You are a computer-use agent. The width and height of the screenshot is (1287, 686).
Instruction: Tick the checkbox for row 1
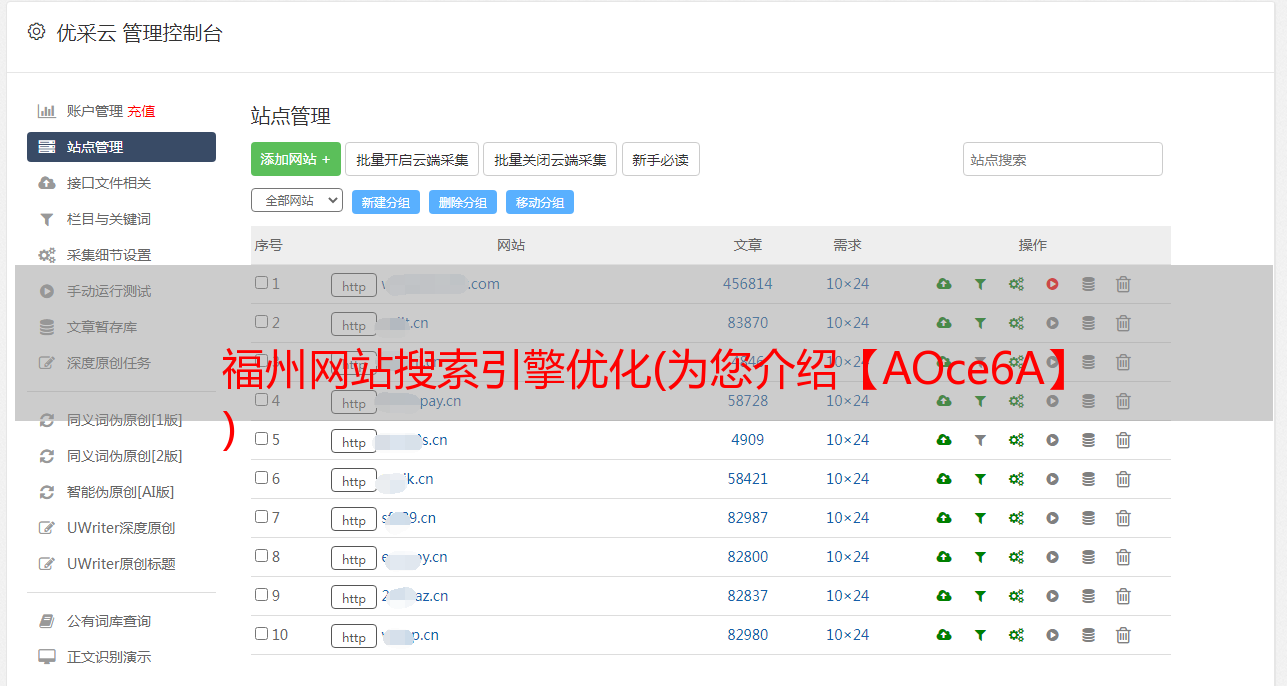[261, 283]
